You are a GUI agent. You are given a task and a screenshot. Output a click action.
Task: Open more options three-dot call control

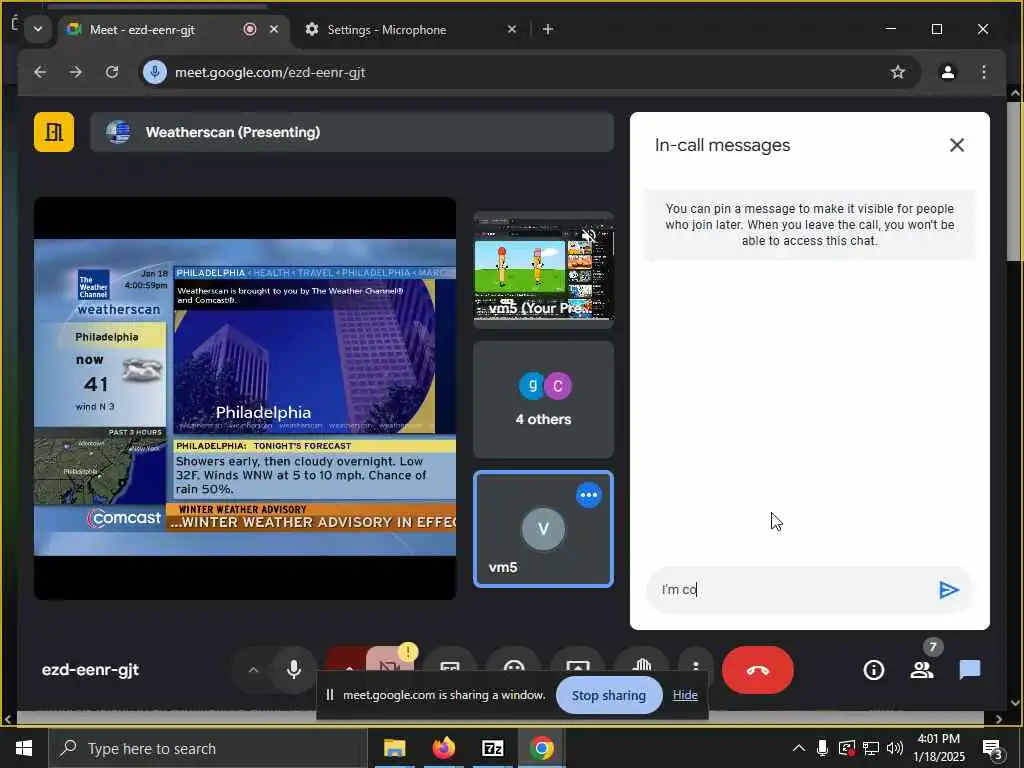tap(696, 663)
